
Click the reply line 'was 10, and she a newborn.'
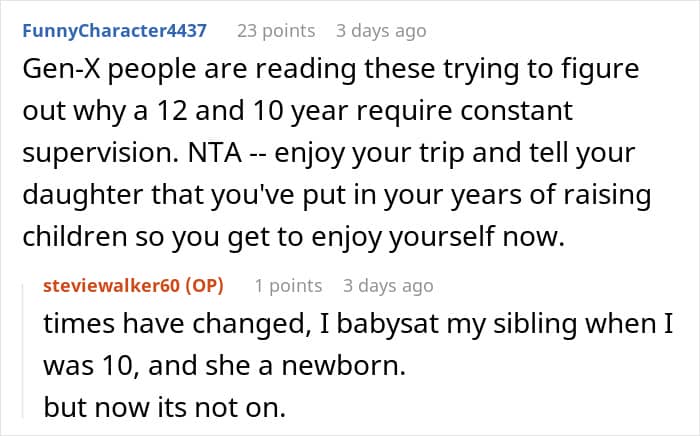[x=225, y=366]
